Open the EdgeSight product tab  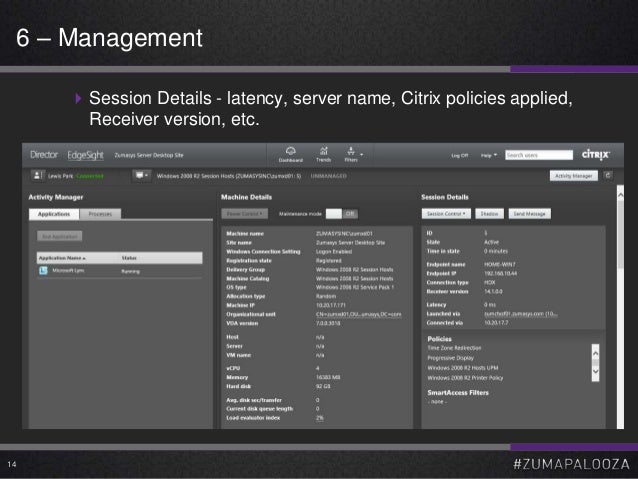click(85, 155)
